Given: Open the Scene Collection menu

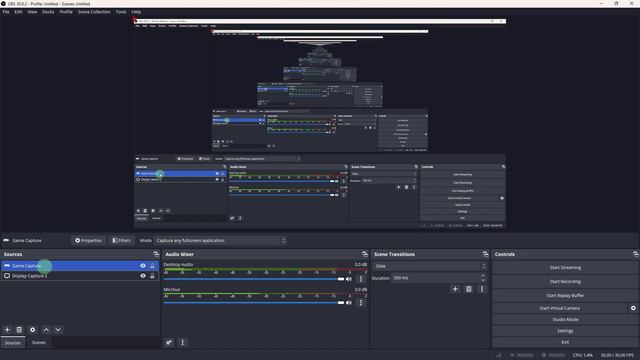Looking at the screenshot, I should point(94,12).
